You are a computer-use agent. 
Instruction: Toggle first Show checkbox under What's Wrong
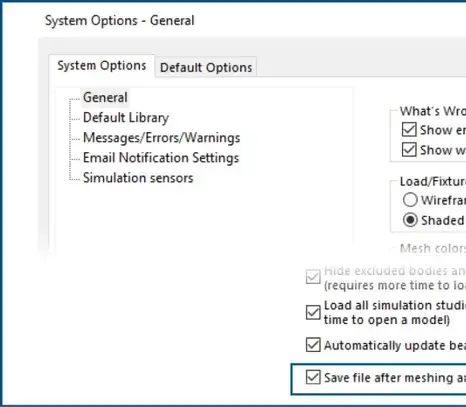(409, 130)
